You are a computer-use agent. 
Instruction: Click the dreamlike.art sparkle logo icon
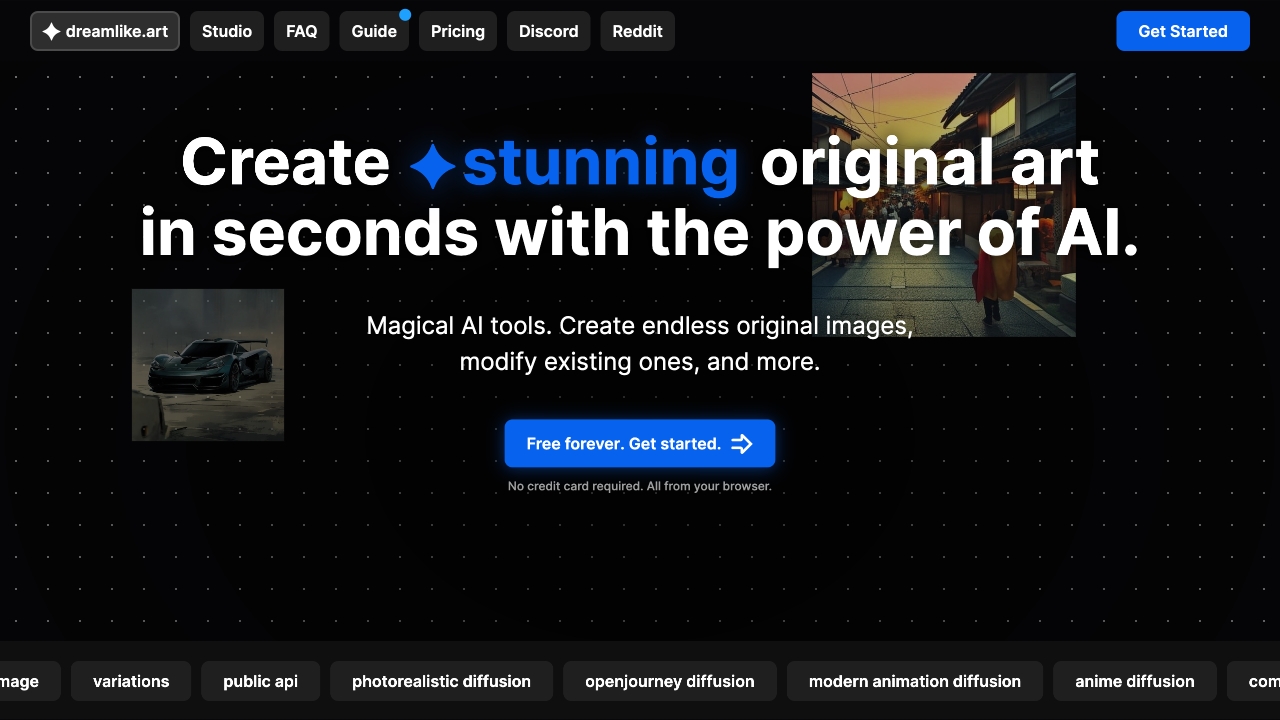point(51,31)
